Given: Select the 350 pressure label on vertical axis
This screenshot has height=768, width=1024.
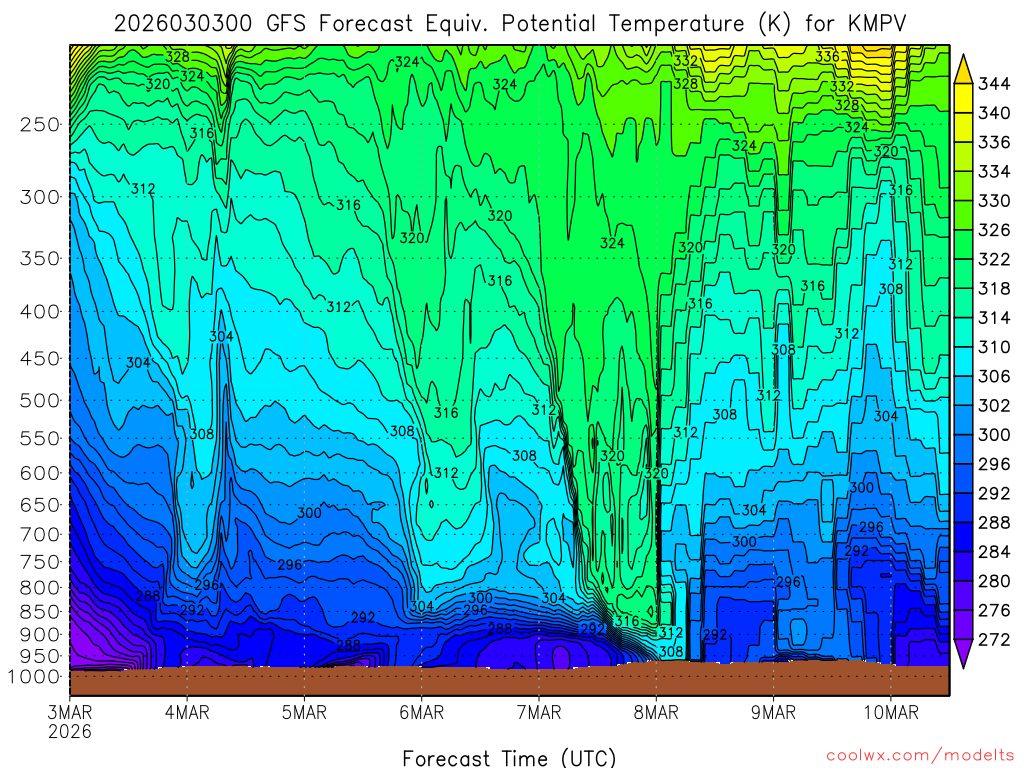Looking at the screenshot, I should click(x=40, y=258).
